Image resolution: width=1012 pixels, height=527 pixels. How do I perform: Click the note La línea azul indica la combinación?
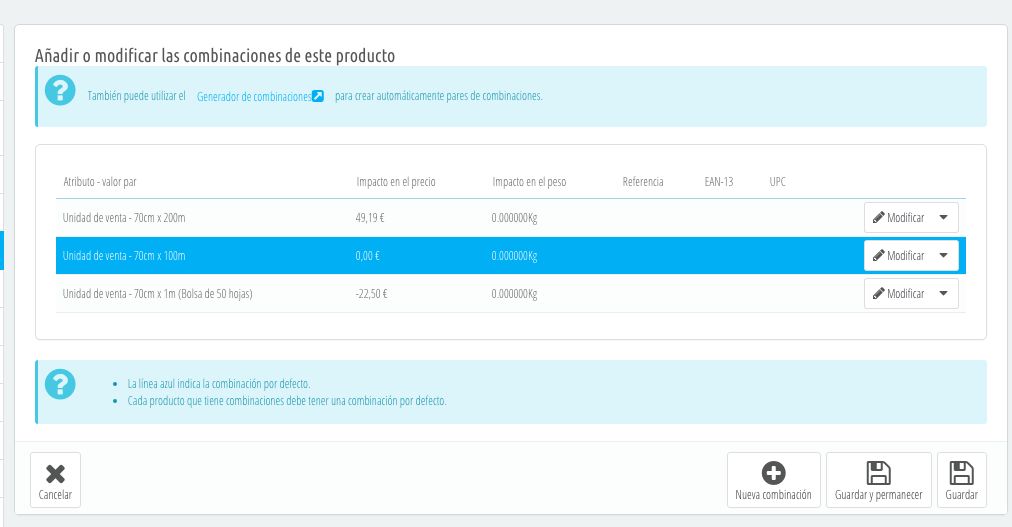pos(219,384)
